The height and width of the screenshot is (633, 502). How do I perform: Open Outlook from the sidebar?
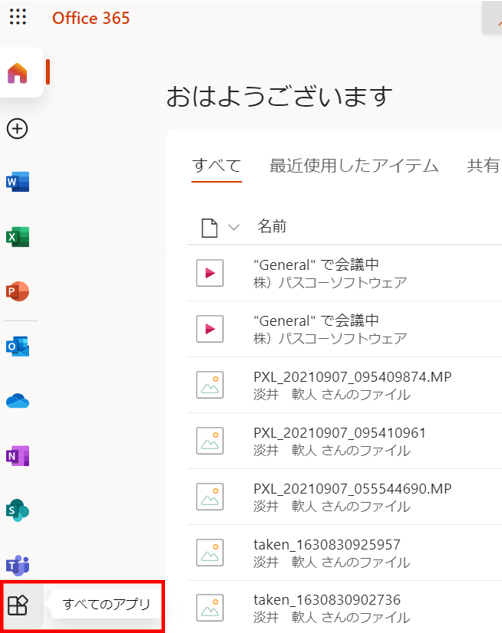click(x=17, y=346)
